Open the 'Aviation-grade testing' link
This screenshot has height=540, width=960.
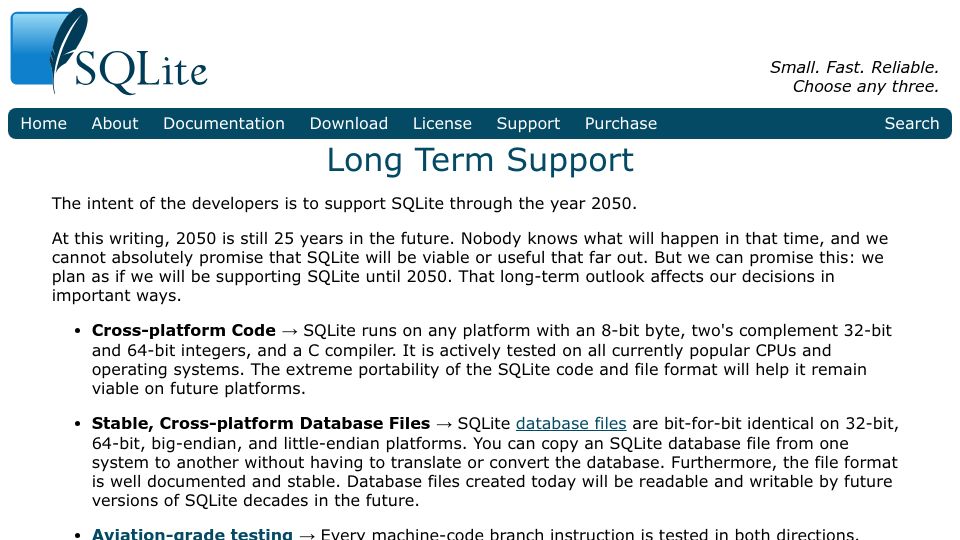coord(192,534)
